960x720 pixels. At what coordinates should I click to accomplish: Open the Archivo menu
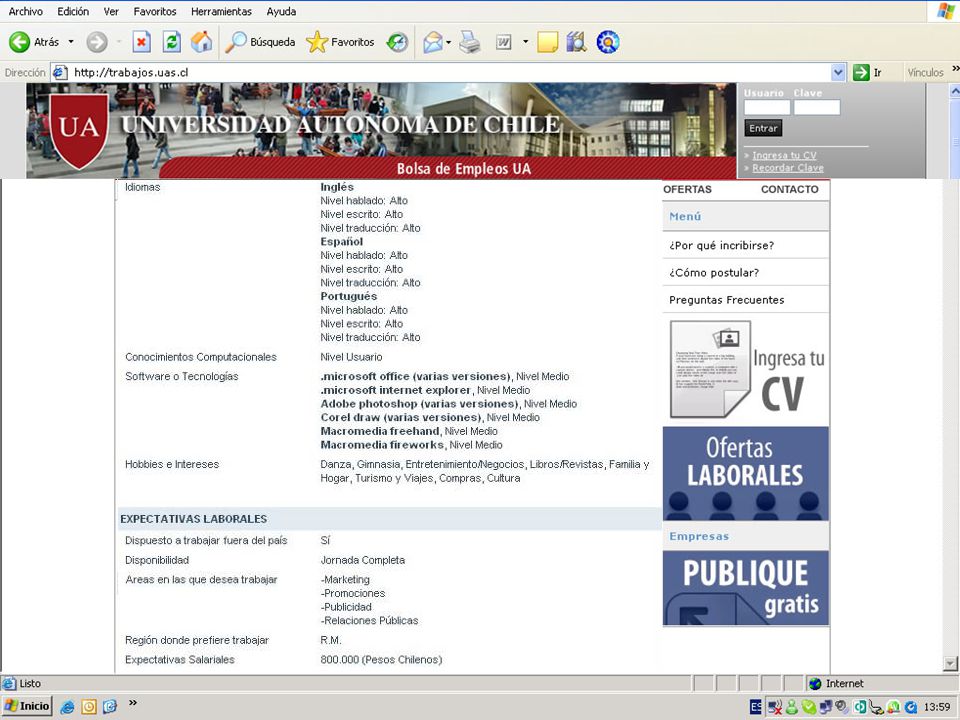point(26,11)
